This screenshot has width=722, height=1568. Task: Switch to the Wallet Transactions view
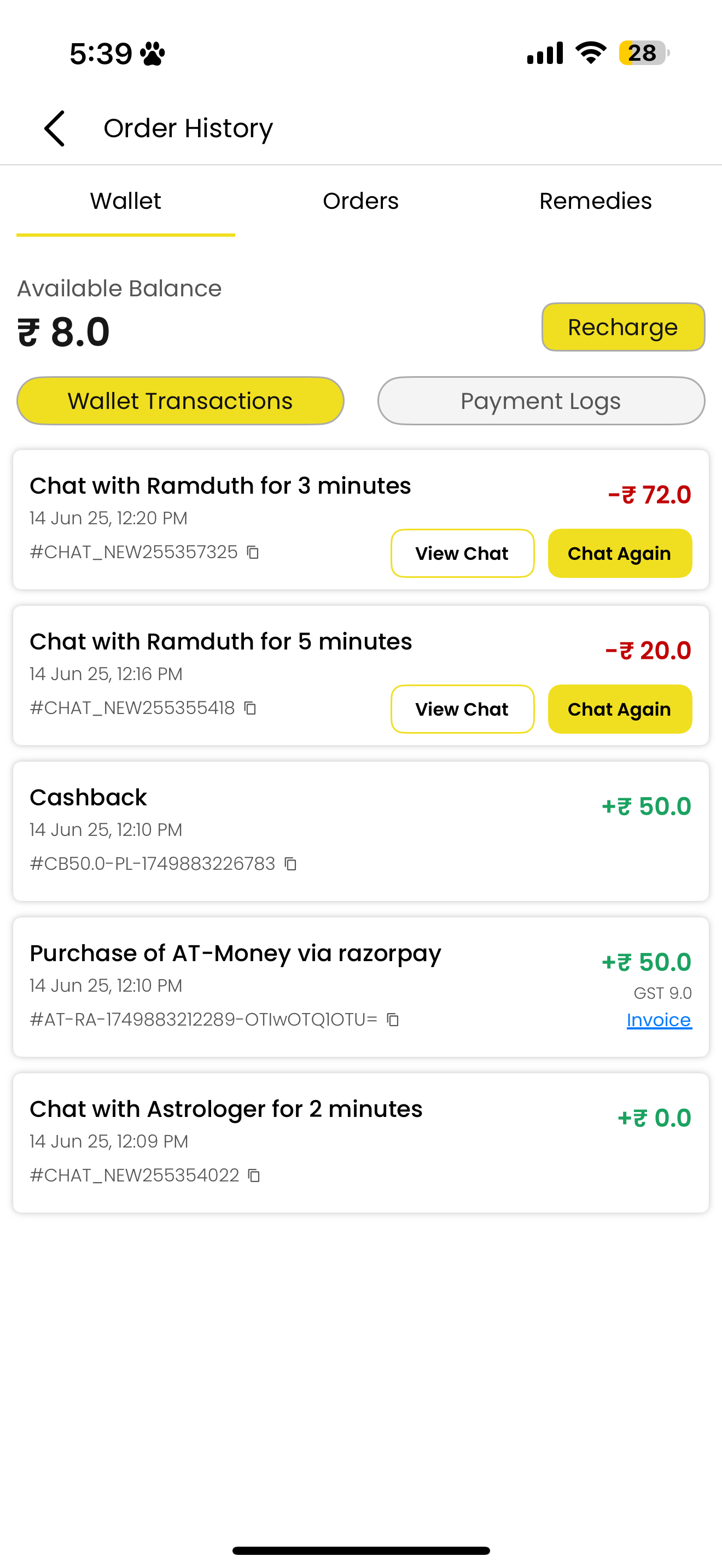(x=180, y=401)
